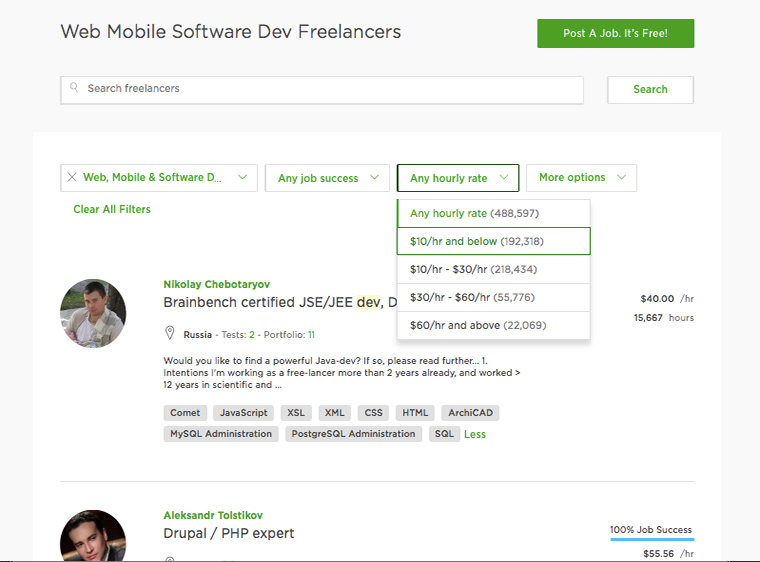Focus the Search freelancers input field
760x562 pixels.
click(322, 90)
